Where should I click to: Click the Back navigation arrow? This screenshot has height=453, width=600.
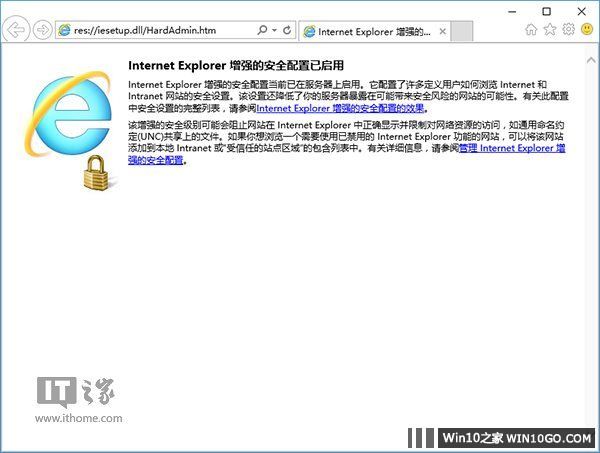(15, 29)
